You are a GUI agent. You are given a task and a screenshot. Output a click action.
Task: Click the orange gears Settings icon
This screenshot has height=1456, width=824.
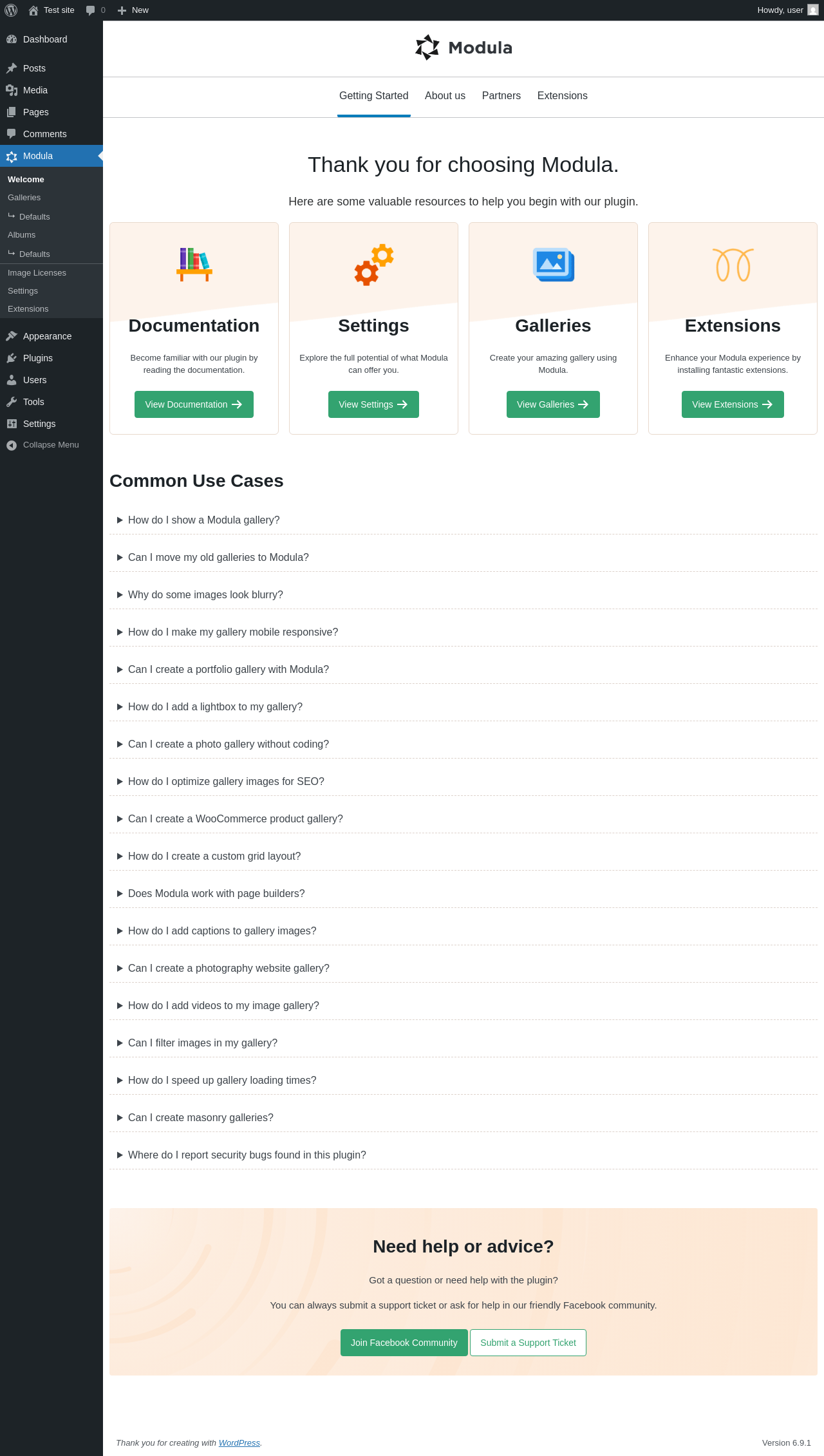coord(373,265)
